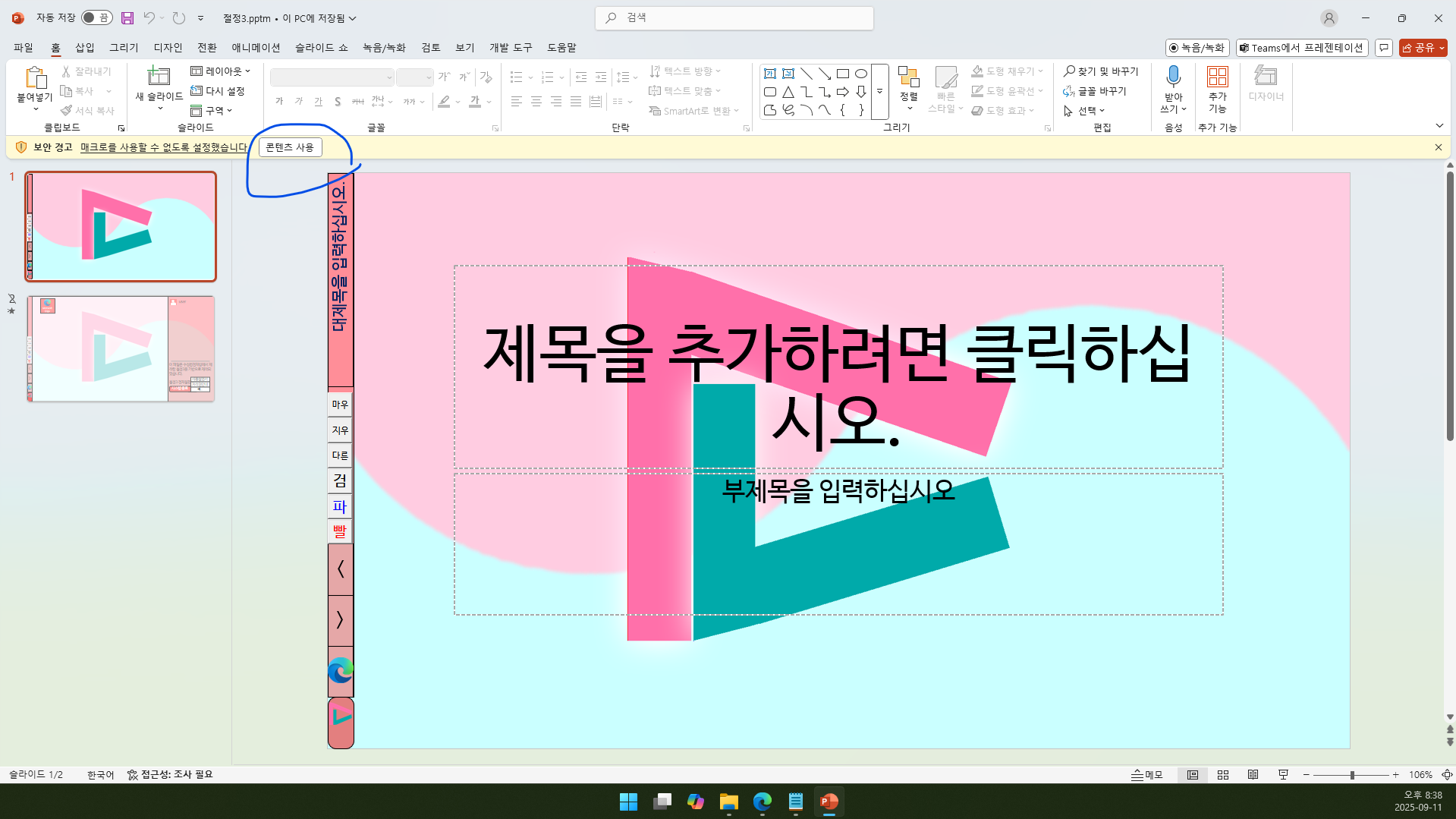Viewport: 1456px width, 819px height.
Task: Open the 파일 menu
Action: coord(24,48)
